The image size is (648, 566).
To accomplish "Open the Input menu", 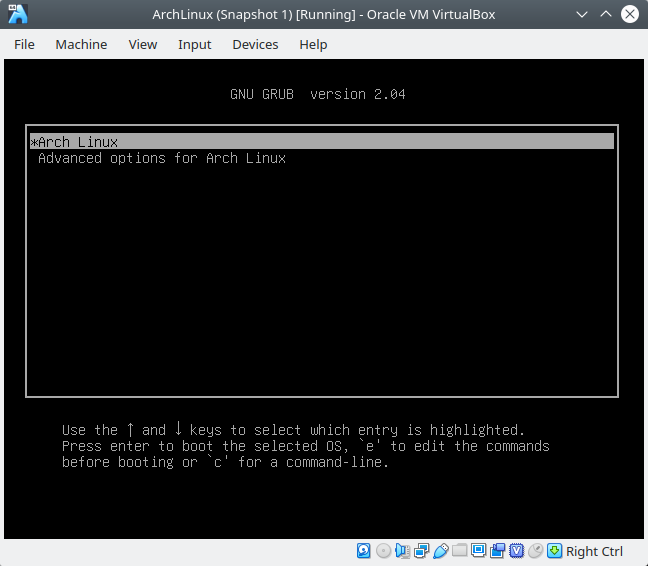I will [x=194, y=44].
